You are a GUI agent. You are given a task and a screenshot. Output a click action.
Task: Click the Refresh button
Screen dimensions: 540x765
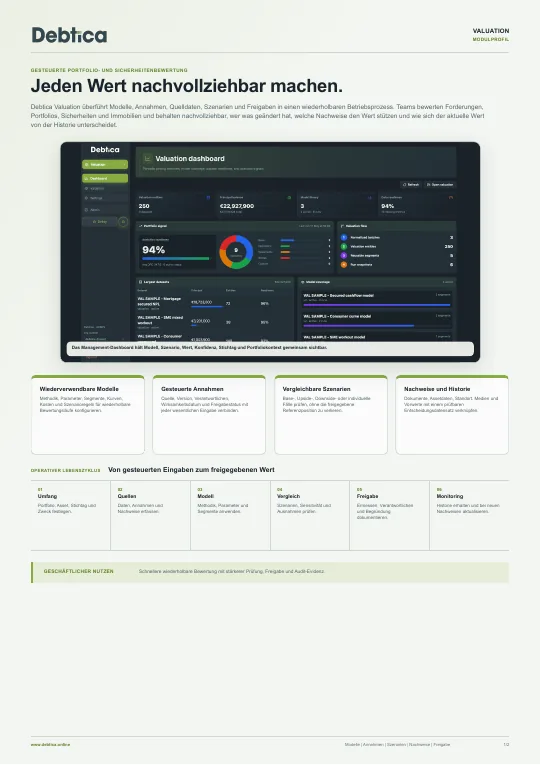tap(411, 185)
